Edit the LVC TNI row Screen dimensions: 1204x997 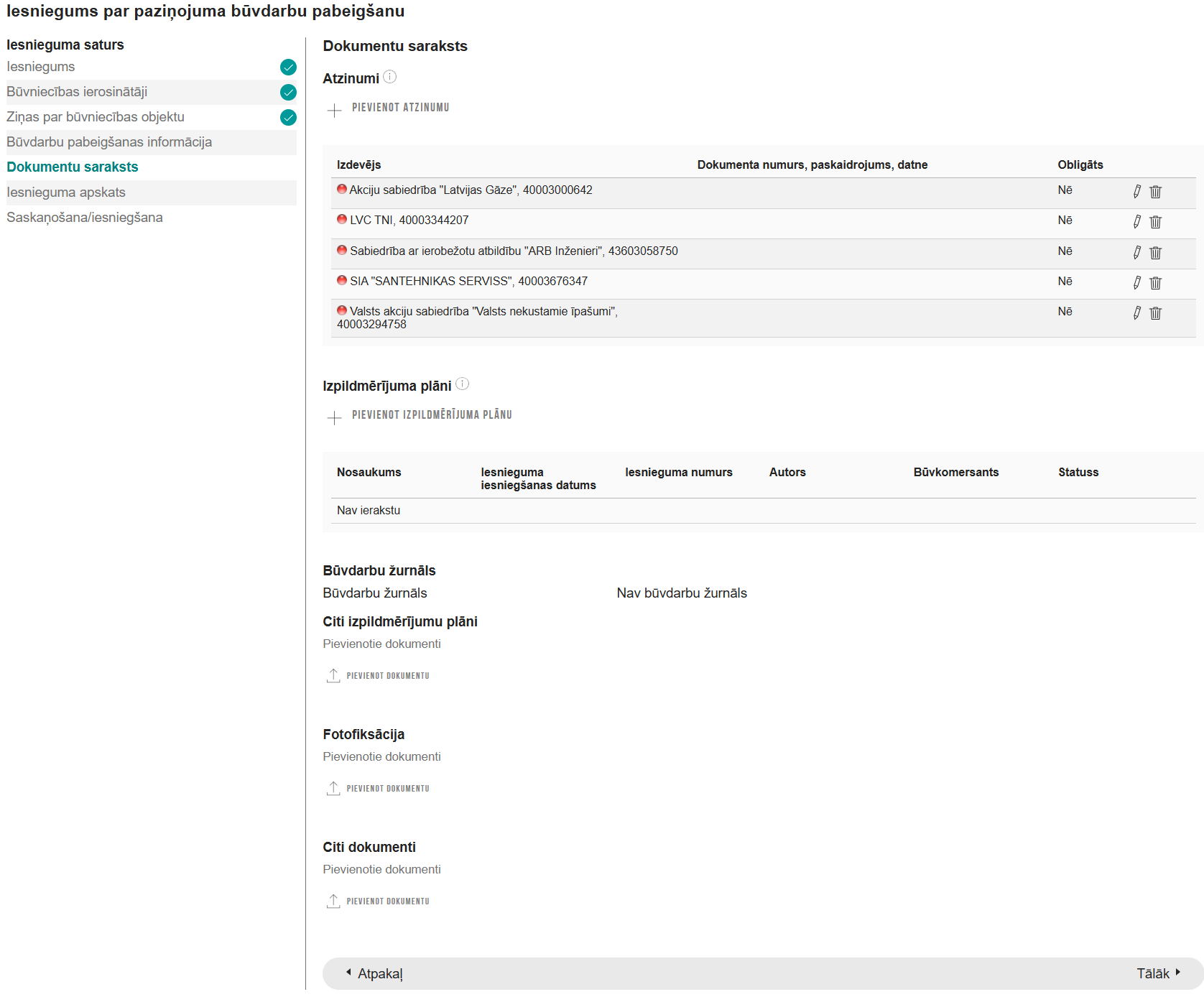click(x=1137, y=222)
